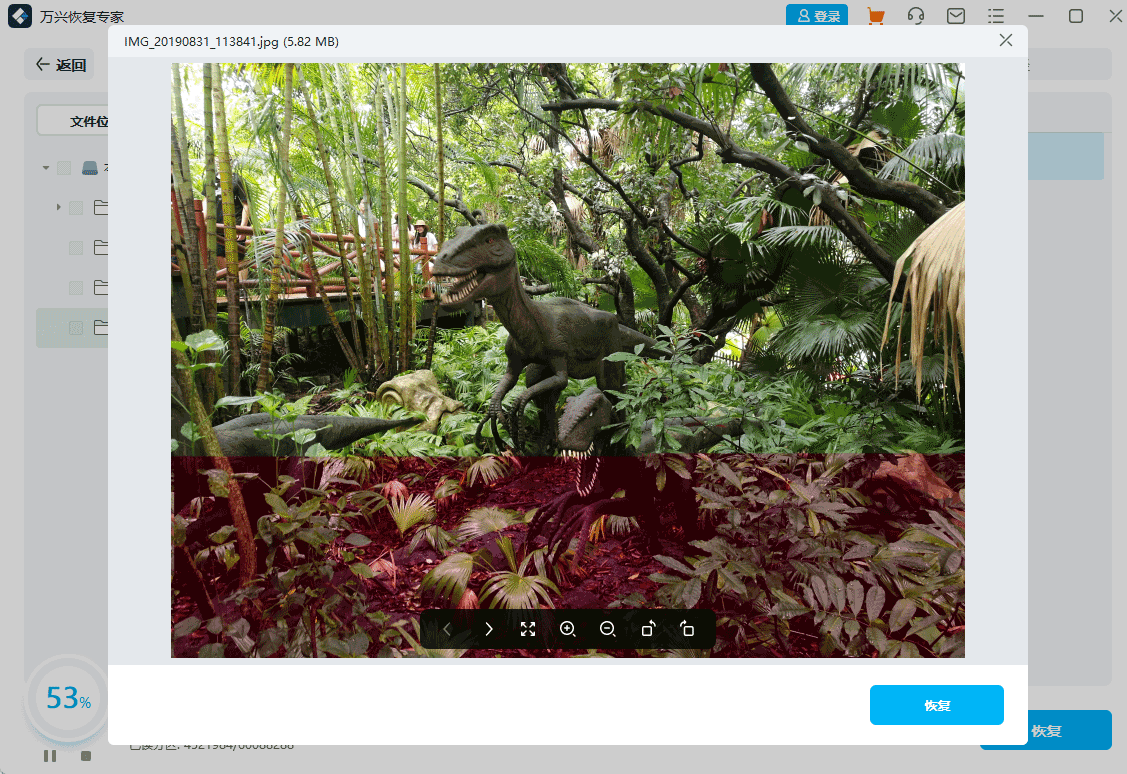Contact support via the headset icon
The width and height of the screenshot is (1127, 774).
coord(916,16)
